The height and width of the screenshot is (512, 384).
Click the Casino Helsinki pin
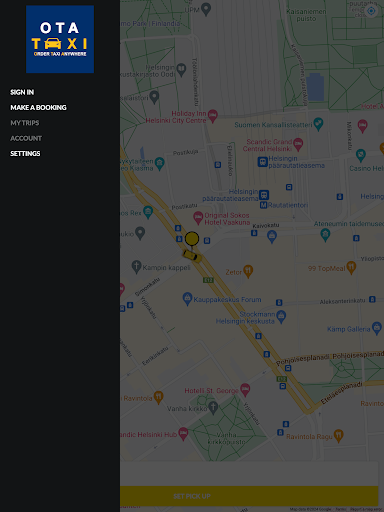pos(361,155)
